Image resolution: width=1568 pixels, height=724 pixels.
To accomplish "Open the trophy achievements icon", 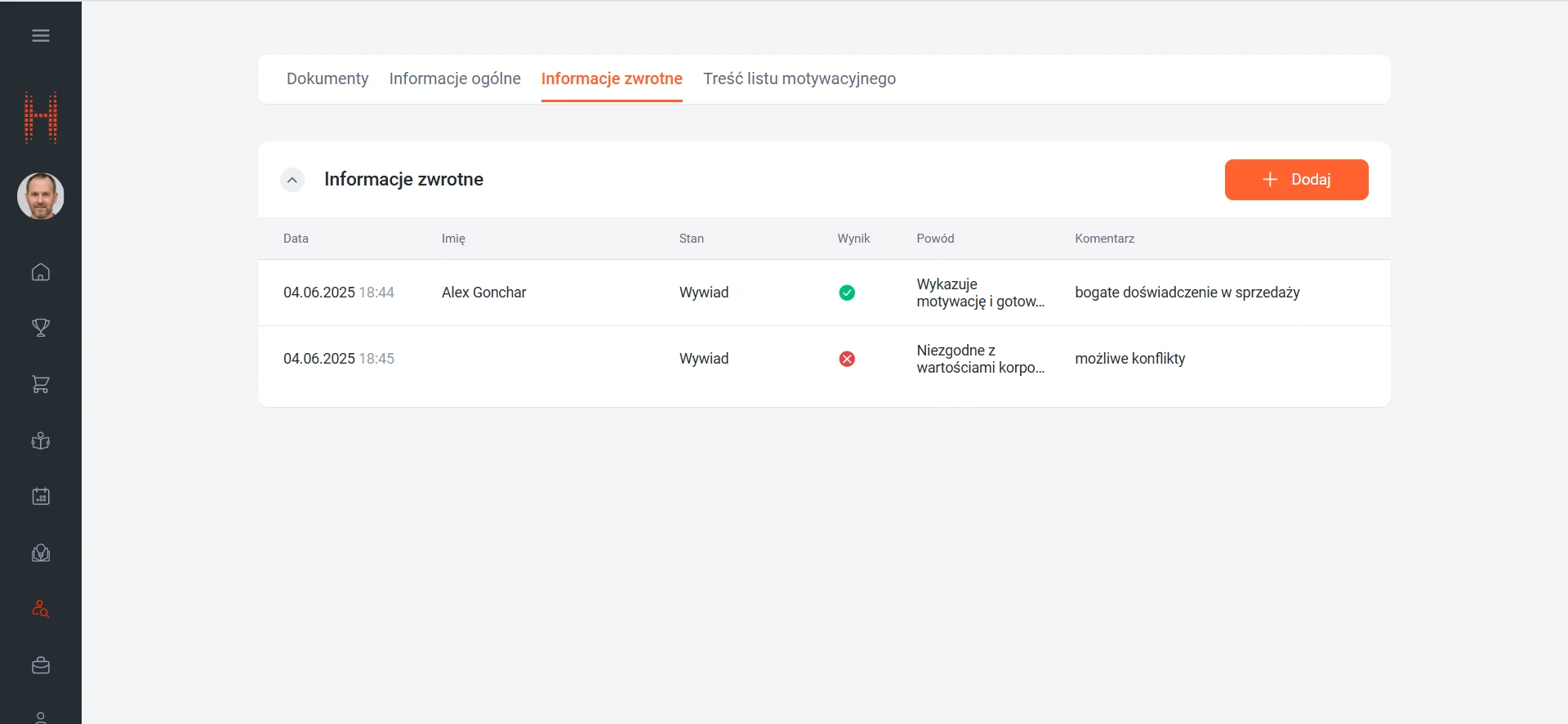I will tap(41, 328).
